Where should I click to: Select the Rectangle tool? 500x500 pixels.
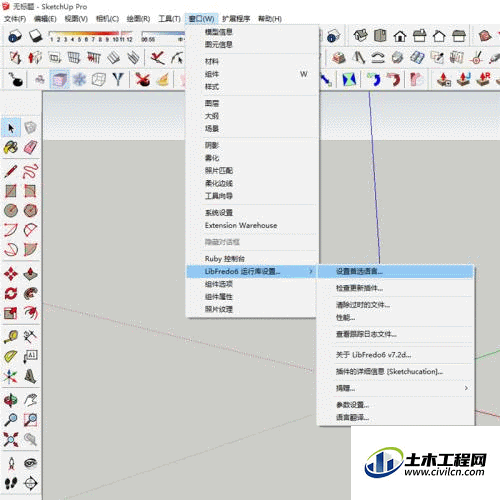coord(11,191)
